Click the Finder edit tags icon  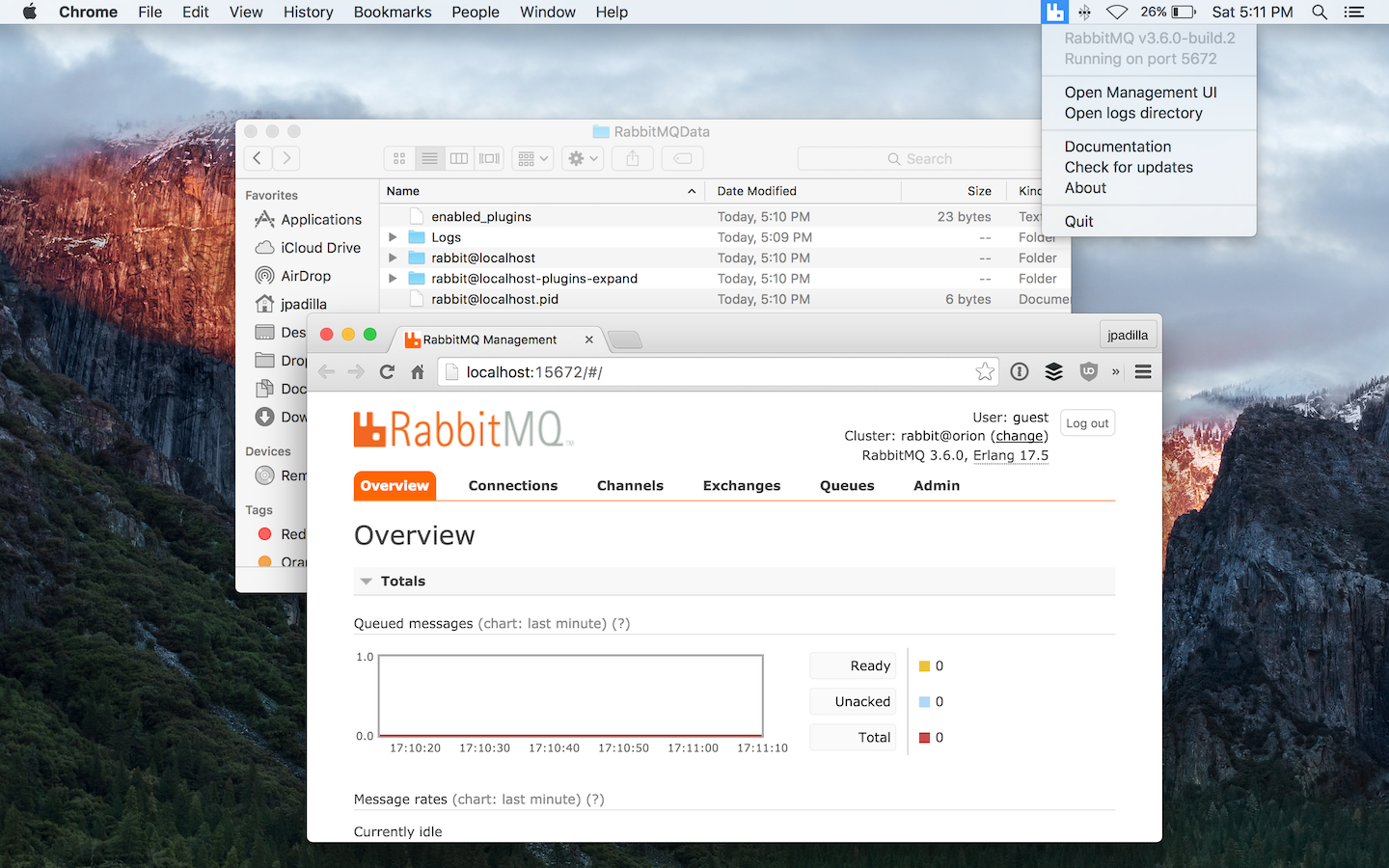tap(683, 158)
